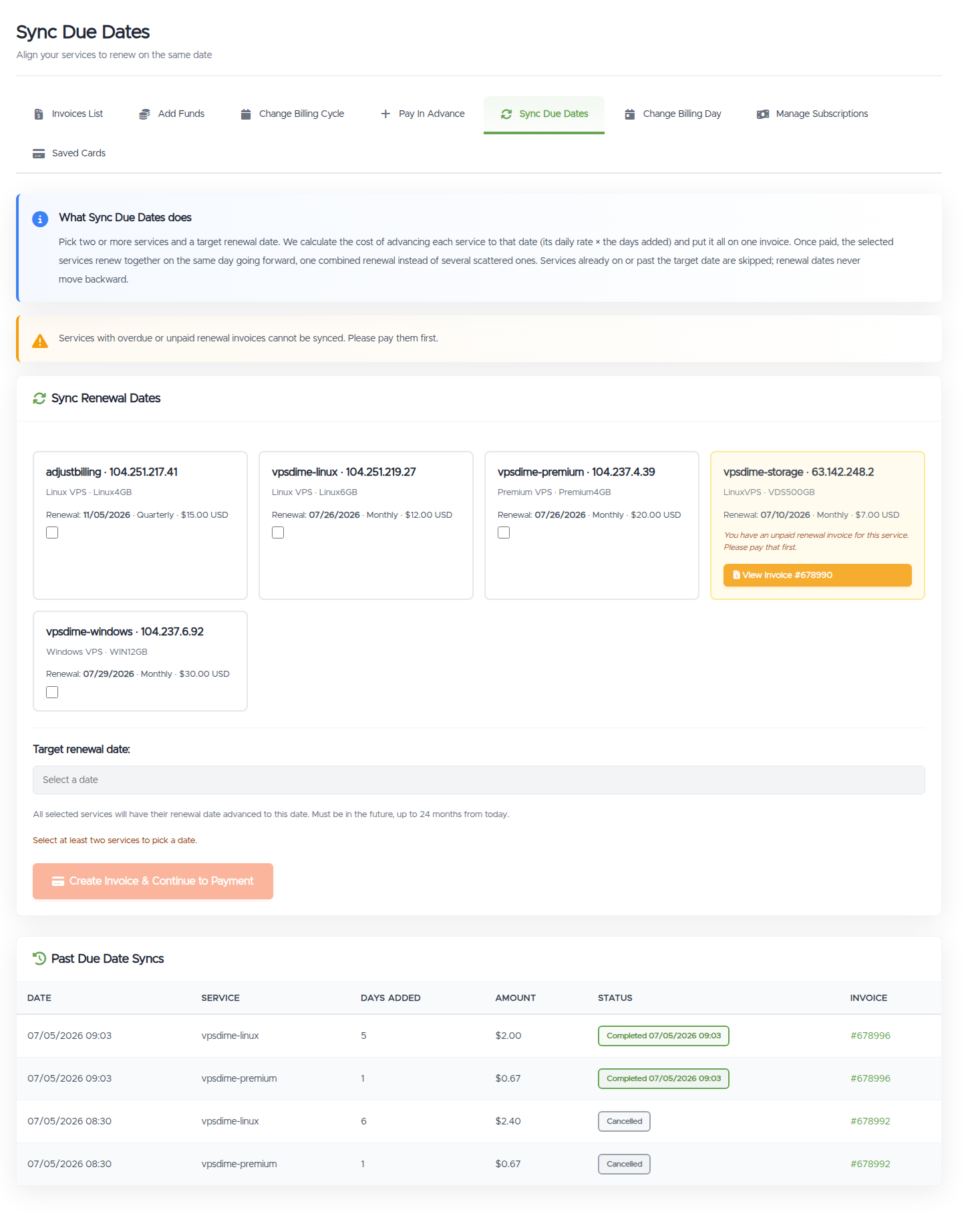This screenshot has height=1232, width=962.
Task: Click the Saved Cards credit card icon
Action: click(39, 154)
